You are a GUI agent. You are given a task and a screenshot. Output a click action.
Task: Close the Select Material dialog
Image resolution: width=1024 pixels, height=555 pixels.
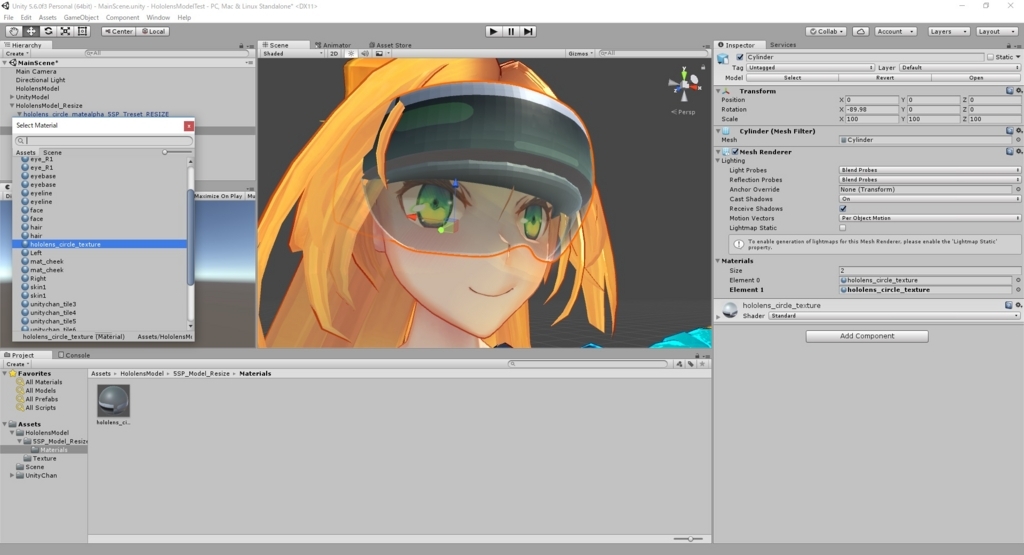[189, 125]
